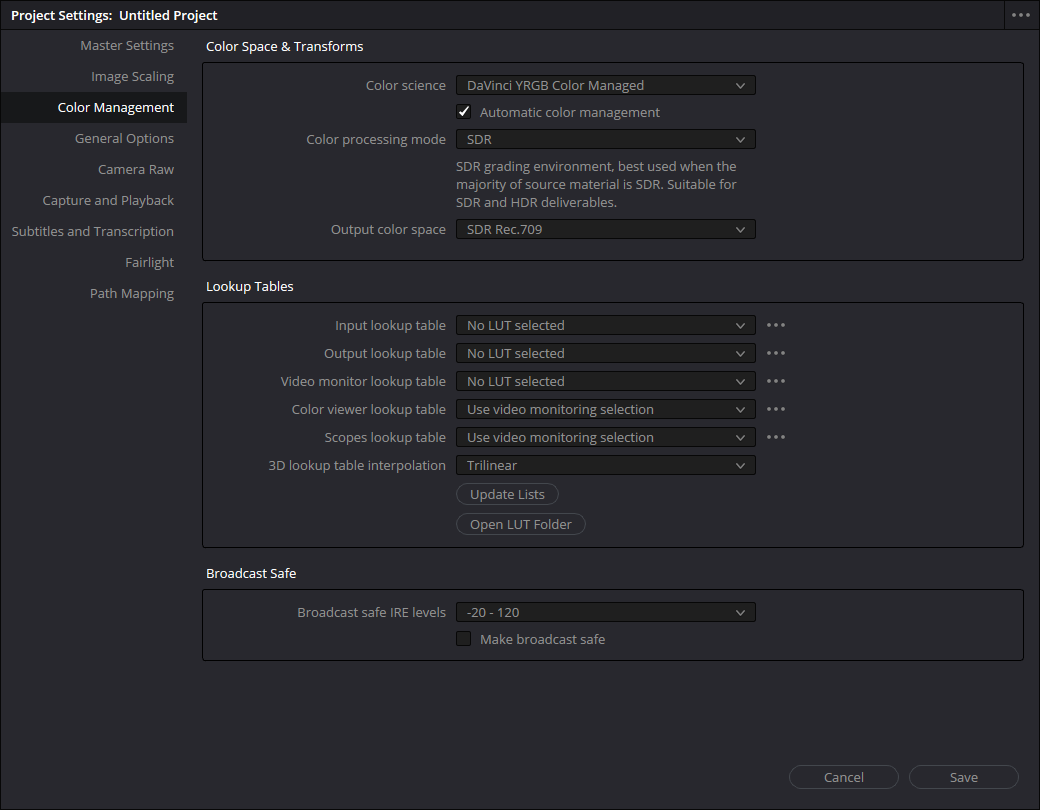Click the ellipsis beside Scopes lookup table
1040x810 pixels.
776,437
